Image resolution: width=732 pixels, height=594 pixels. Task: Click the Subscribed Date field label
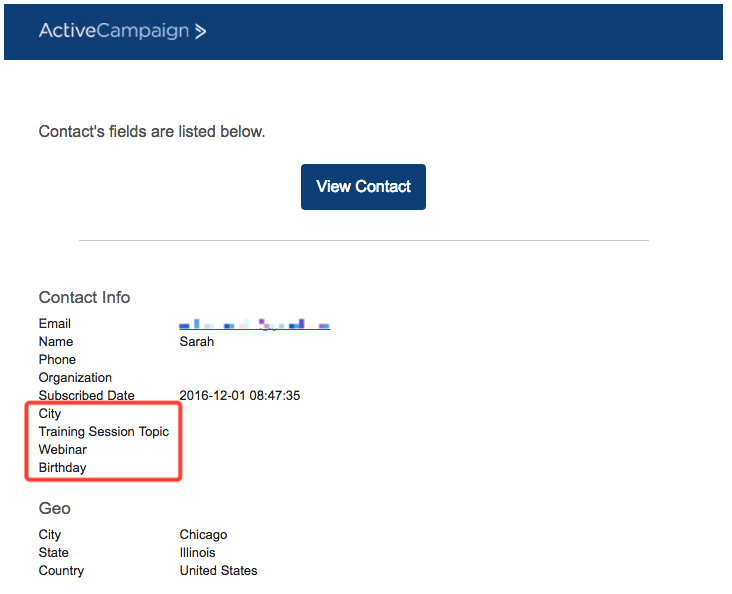tap(86, 396)
